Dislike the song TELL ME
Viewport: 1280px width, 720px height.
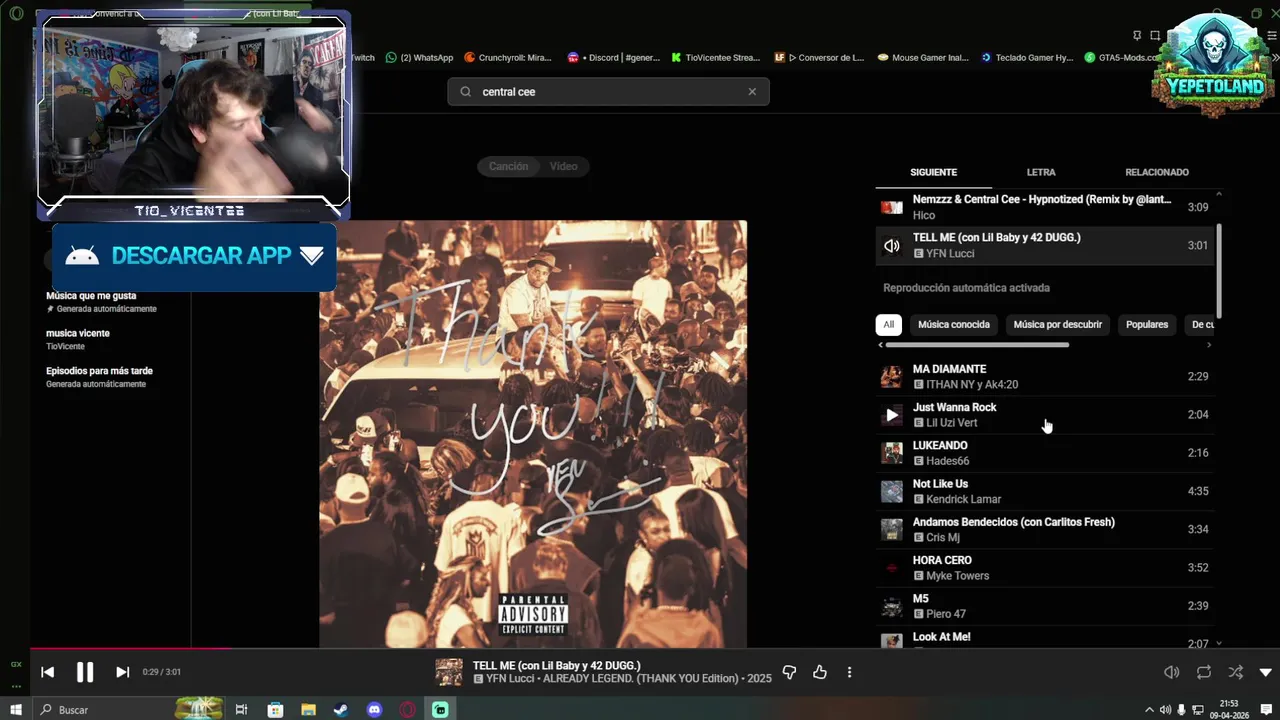point(789,672)
